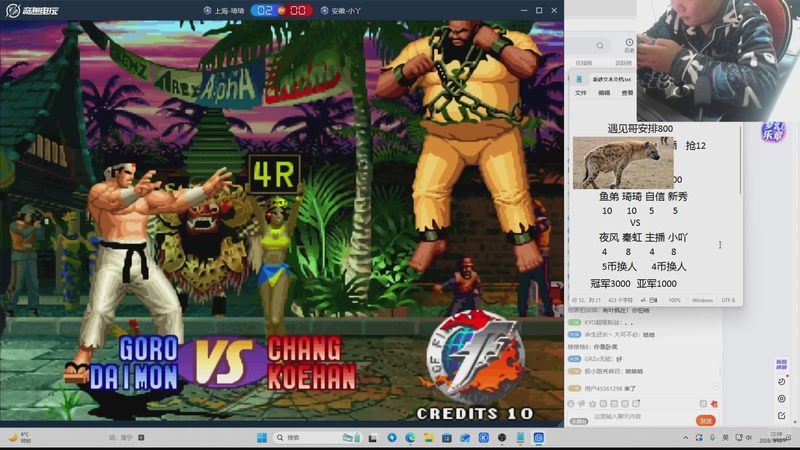Select the 新建文本文档.txt Notepad tab

pyautogui.click(x=611, y=80)
